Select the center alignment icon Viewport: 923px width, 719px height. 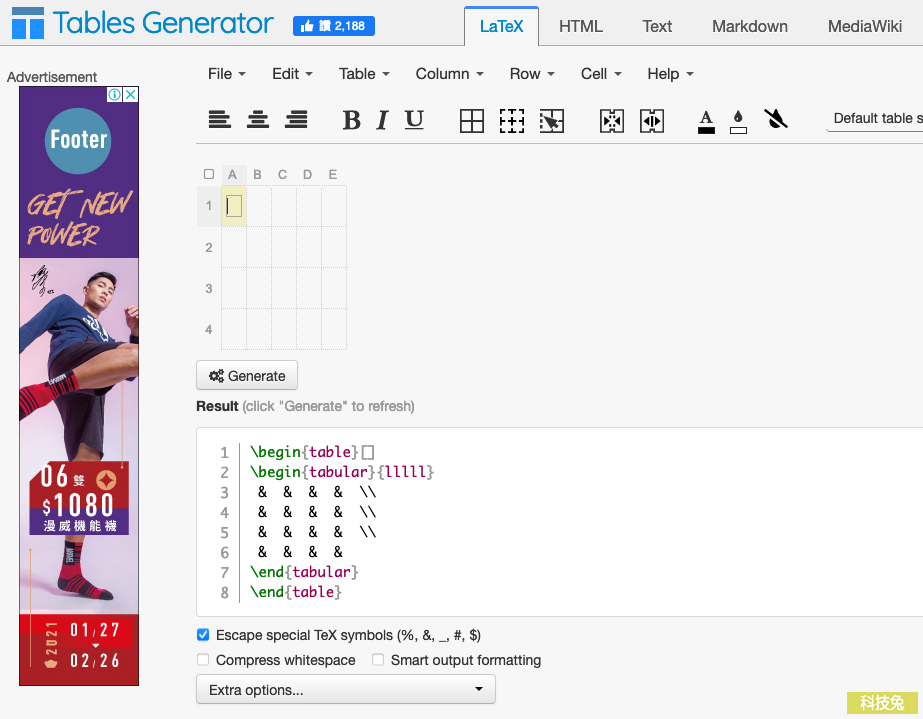[258, 119]
